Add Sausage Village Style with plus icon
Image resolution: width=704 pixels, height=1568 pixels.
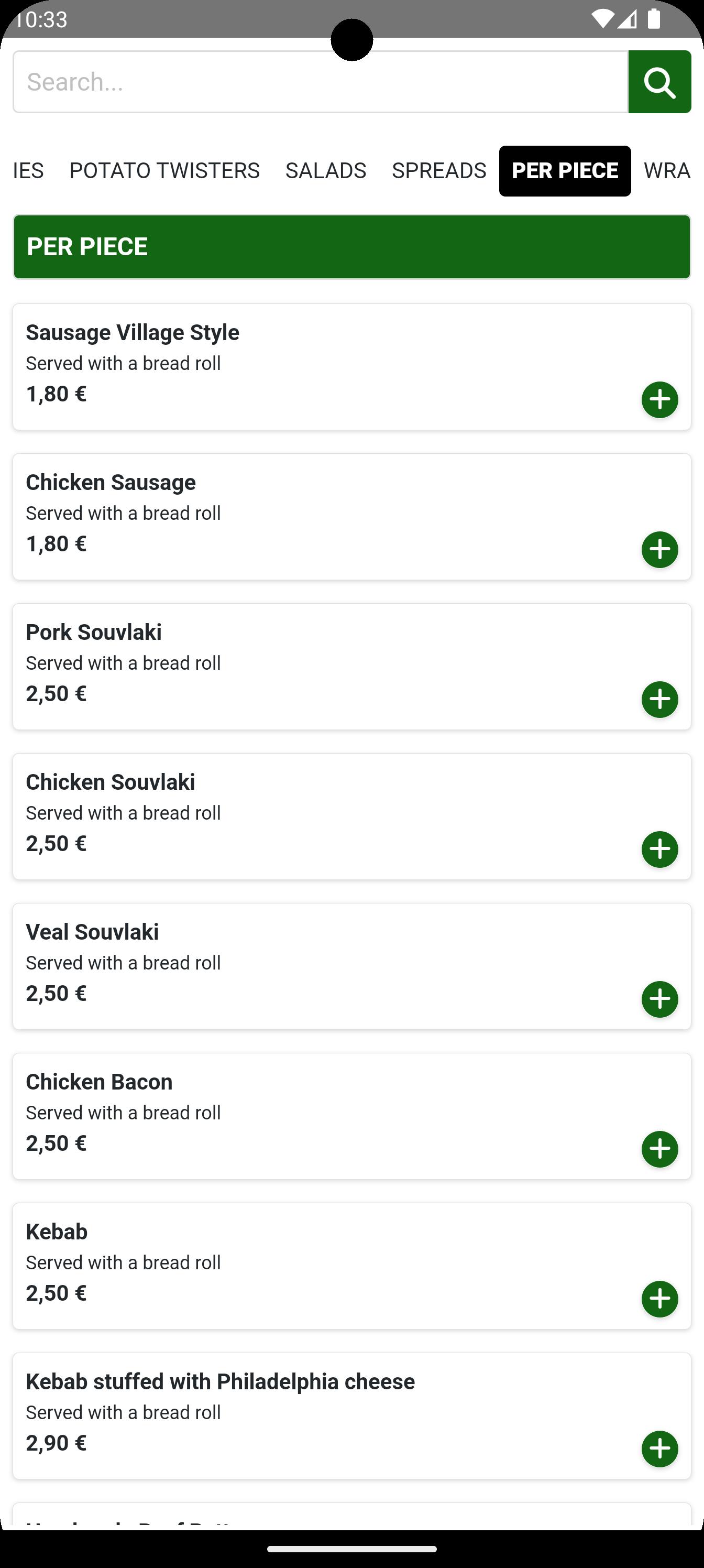[659, 400]
